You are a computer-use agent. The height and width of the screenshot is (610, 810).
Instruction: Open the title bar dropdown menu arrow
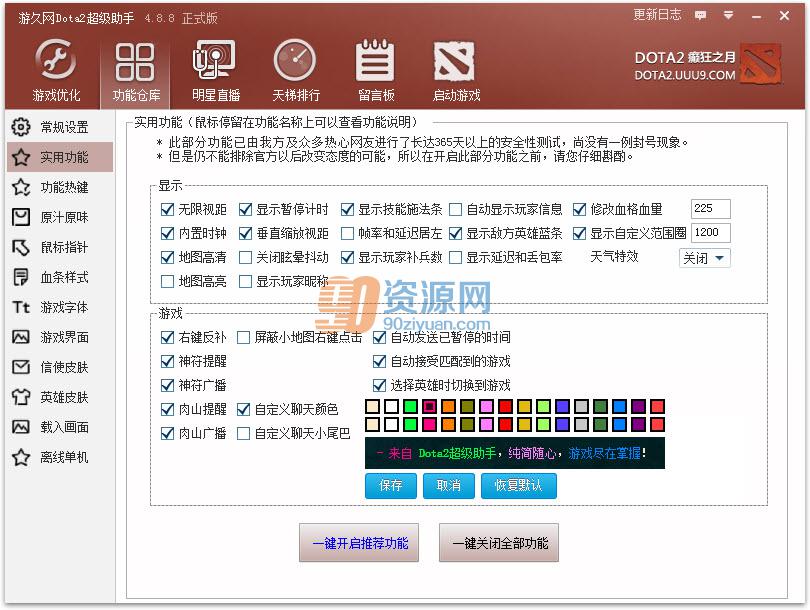[x=728, y=15]
